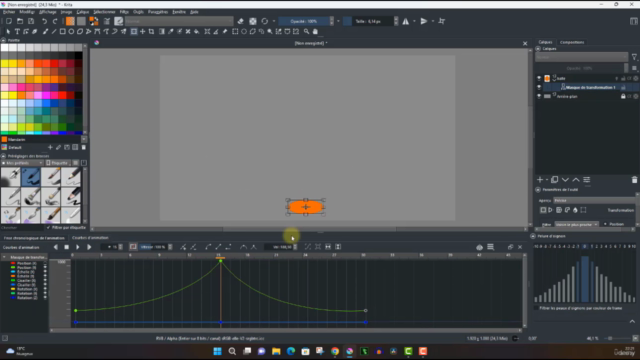This screenshot has width=640, height=360.
Task: Toggle preserve alpha checker icon
Action: click(x=253, y=21)
